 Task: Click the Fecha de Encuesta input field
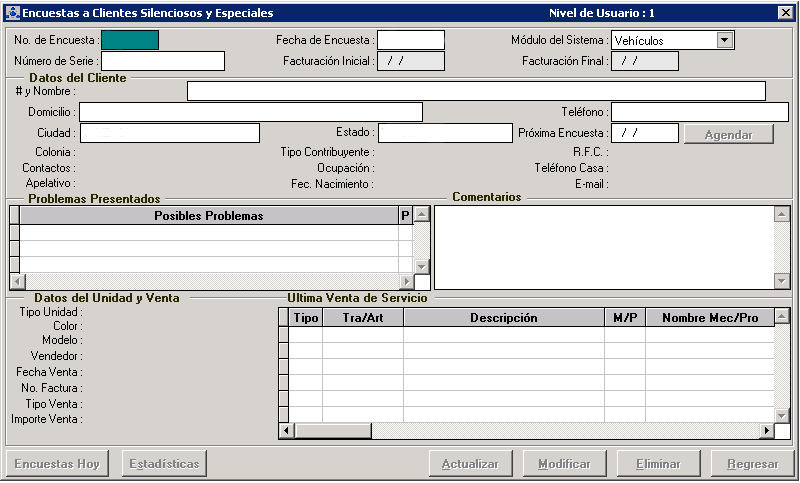coord(410,41)
